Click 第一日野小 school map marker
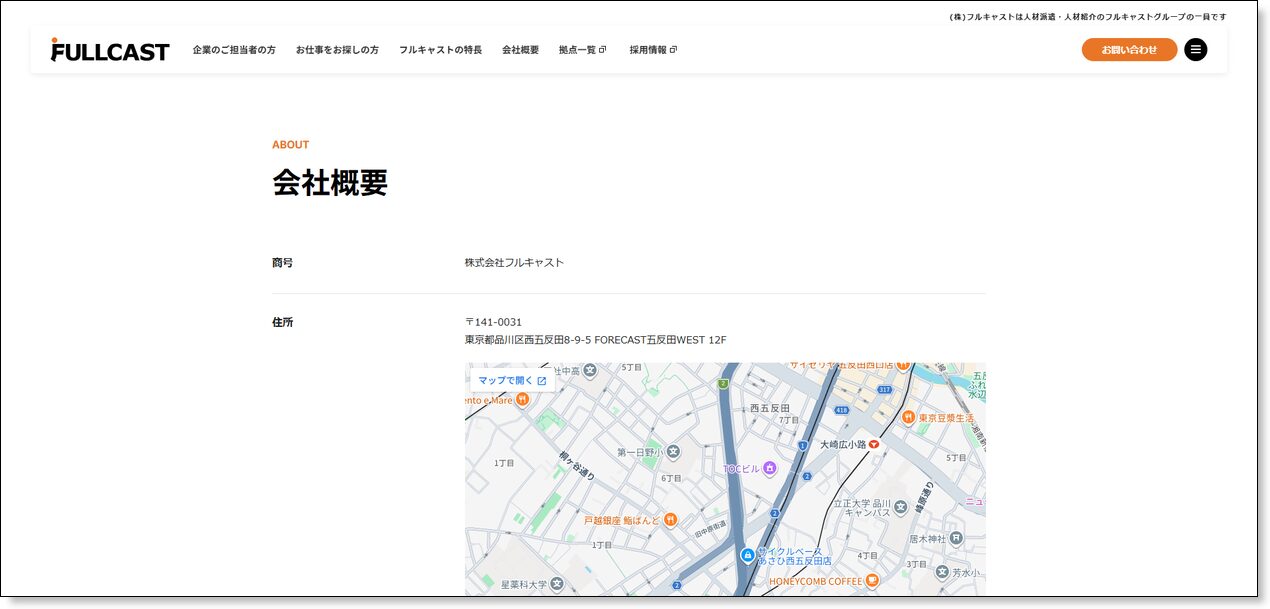Viewport: 1270px width, 609px height. click(x=673, y=452)
